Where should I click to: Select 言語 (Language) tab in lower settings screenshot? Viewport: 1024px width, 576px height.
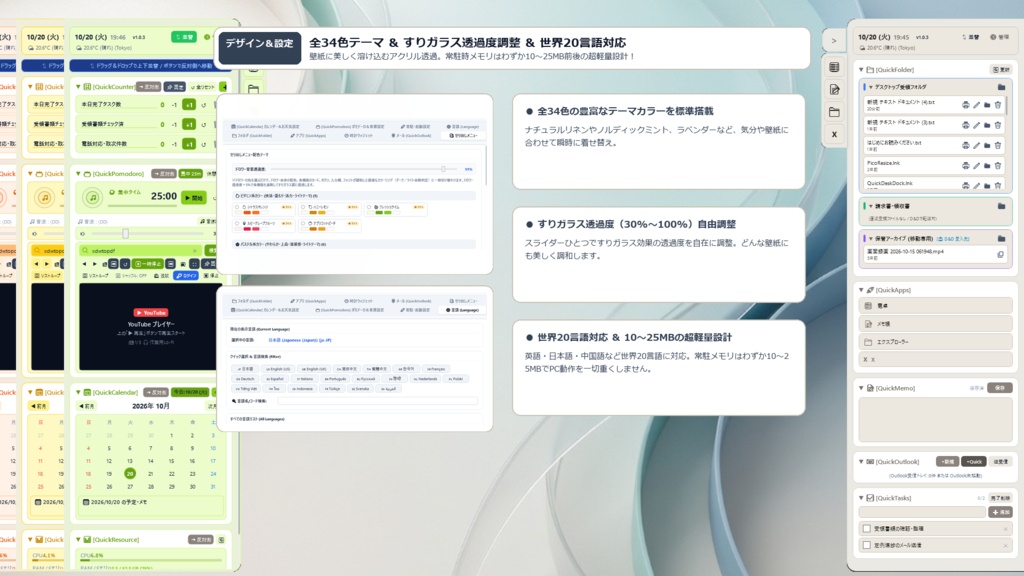462,310
